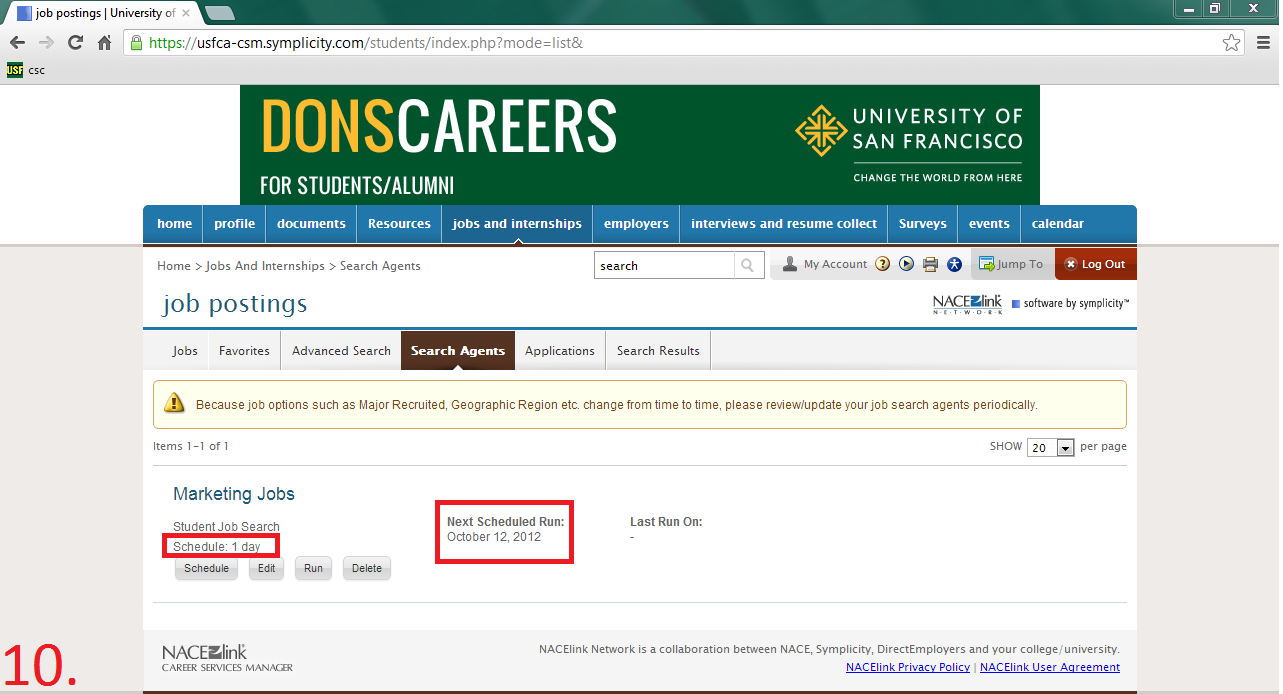Click the browser forward arrow

46,43
